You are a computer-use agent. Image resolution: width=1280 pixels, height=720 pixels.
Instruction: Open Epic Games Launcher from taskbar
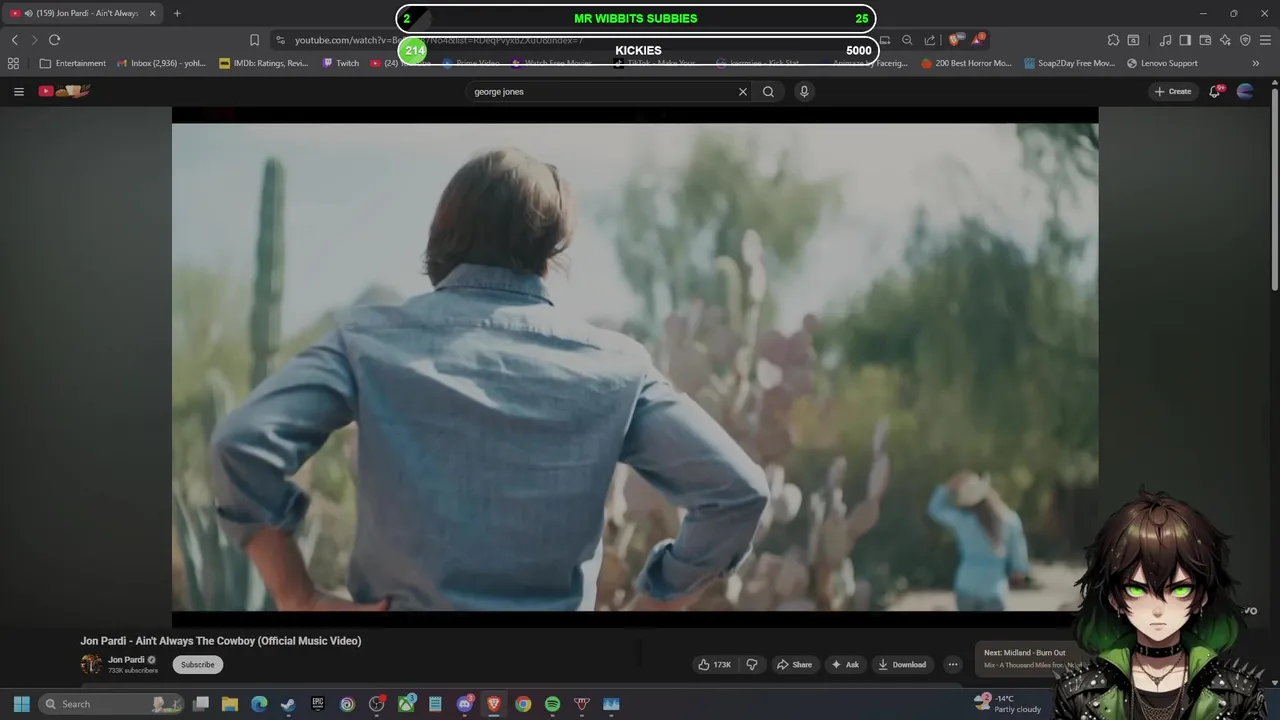318,704
